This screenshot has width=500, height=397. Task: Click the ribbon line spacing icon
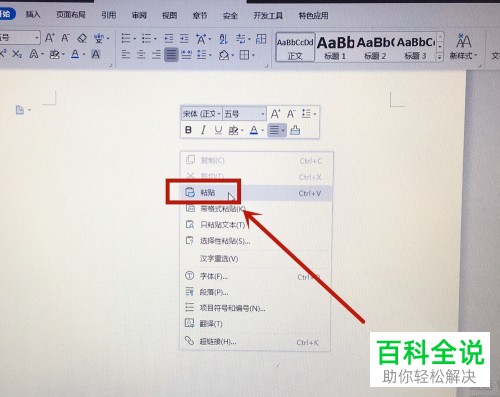pos(202,54)
